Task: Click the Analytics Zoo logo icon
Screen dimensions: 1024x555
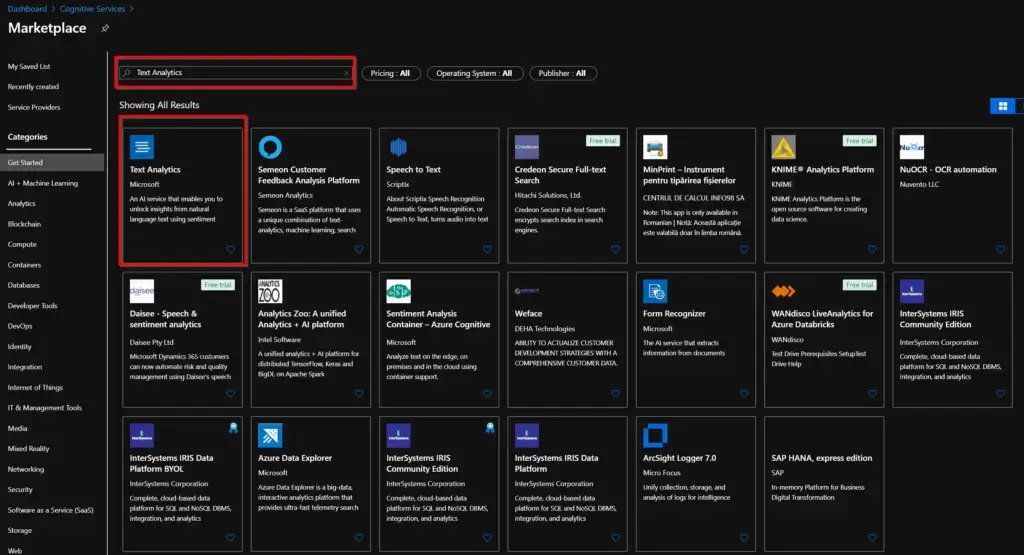Action: (x=270, y=291)
